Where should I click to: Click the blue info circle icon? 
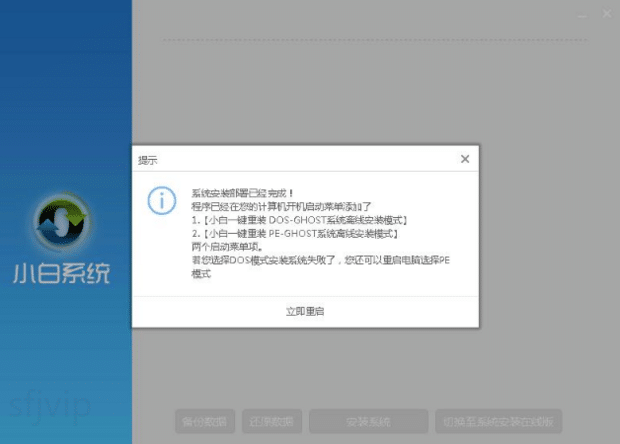click(x=161, y=199)
